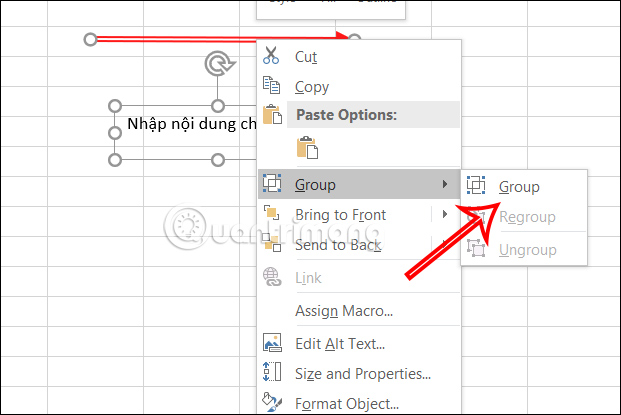The image size is (621, 415).
Task: Click the Send to Back icon
Action: coord(272,243)
